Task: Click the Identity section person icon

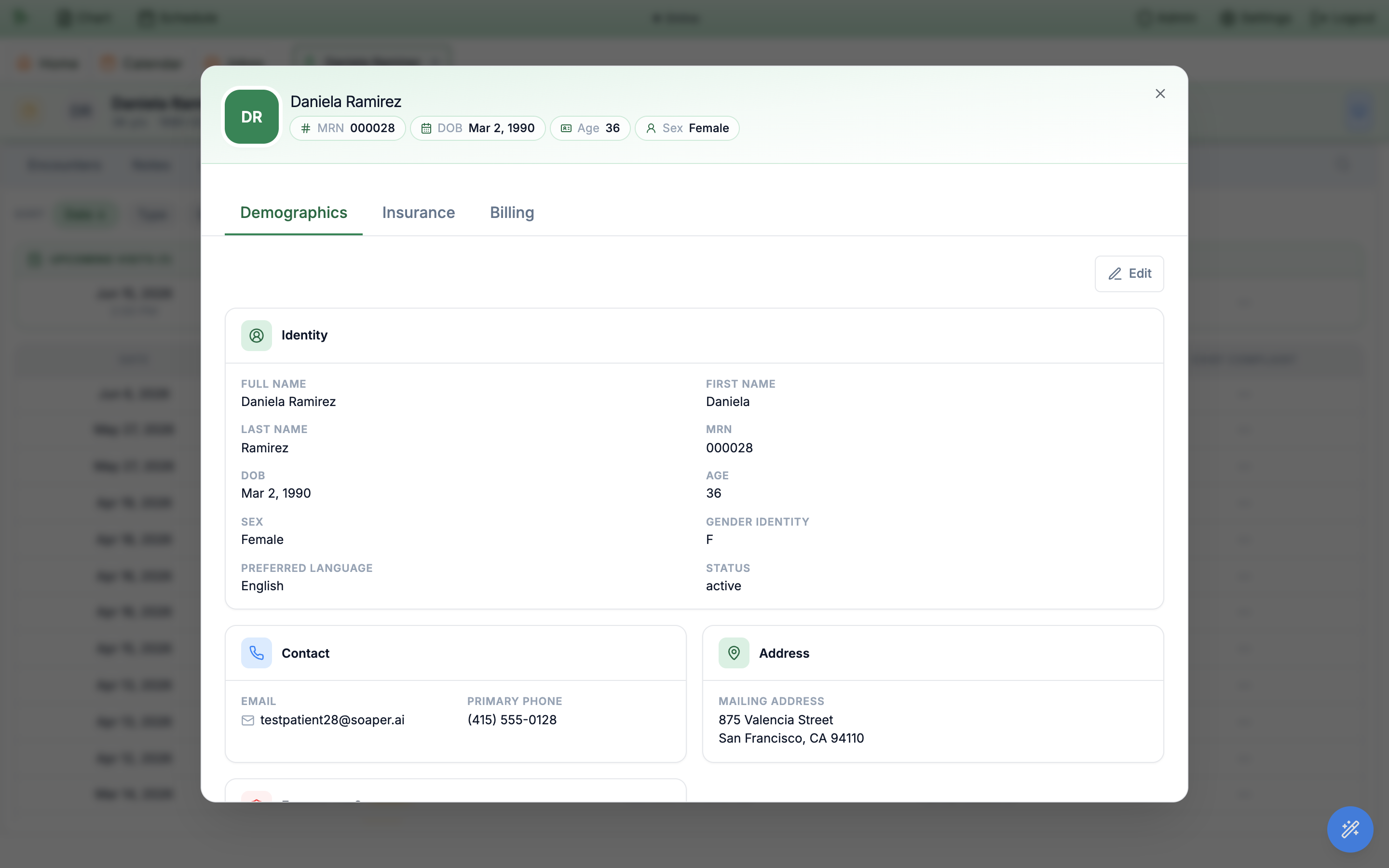Action: coord(257,335)
